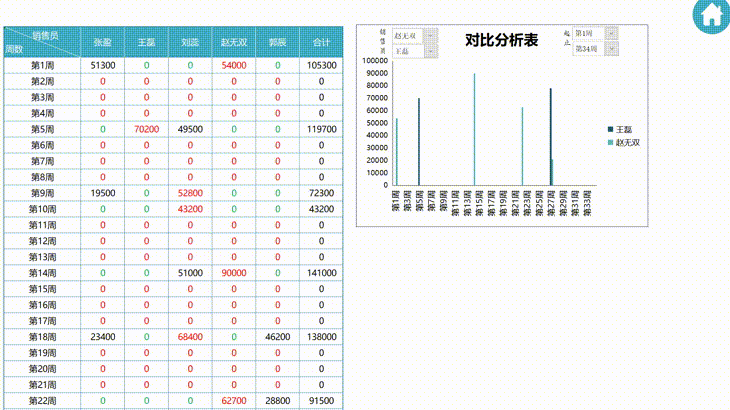
Task: Select the 119700 total cell
Action: [321, 129]
